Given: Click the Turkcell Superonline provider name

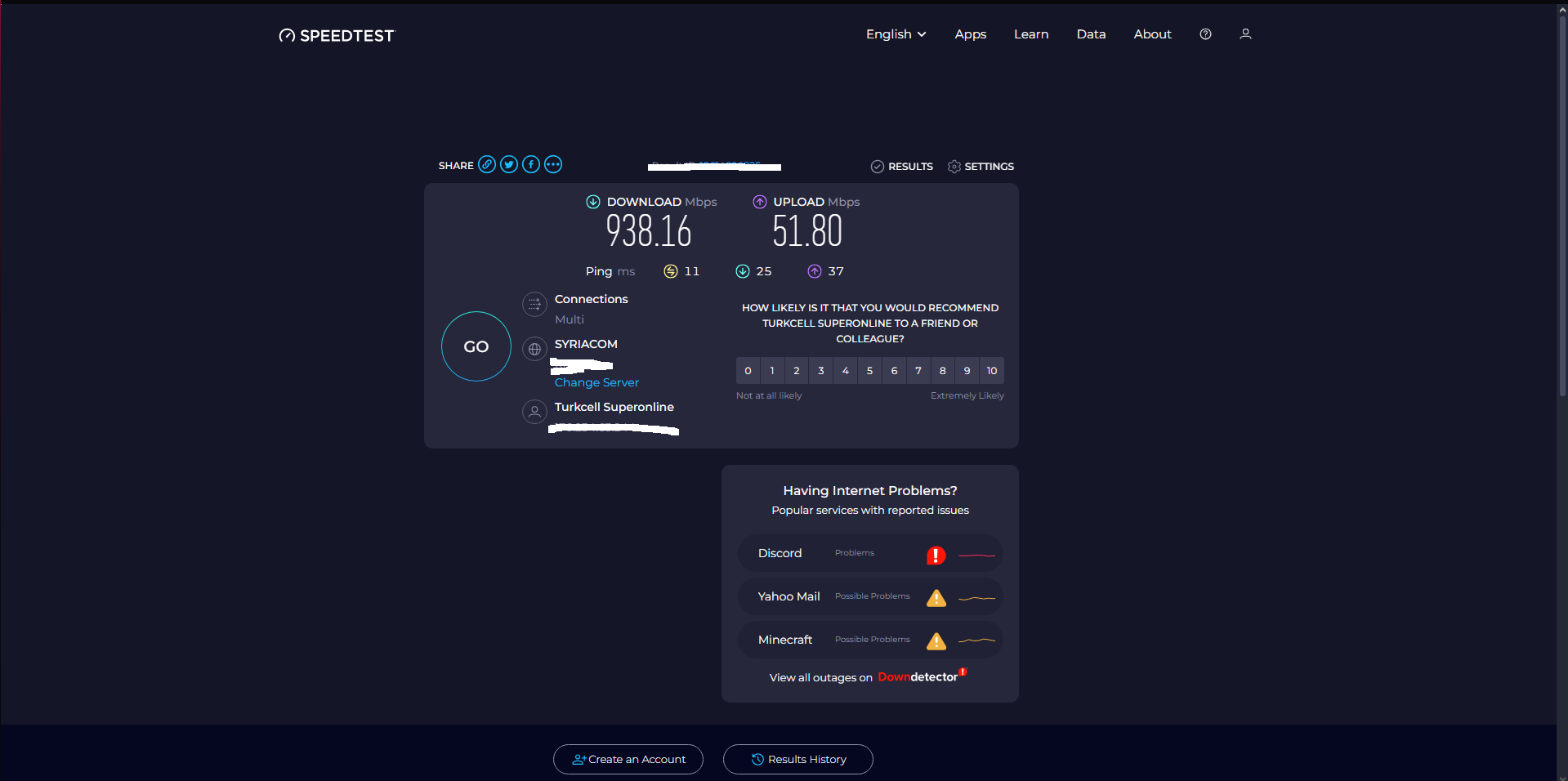Looking at the screenshot, I should click(x=614, y=407).
